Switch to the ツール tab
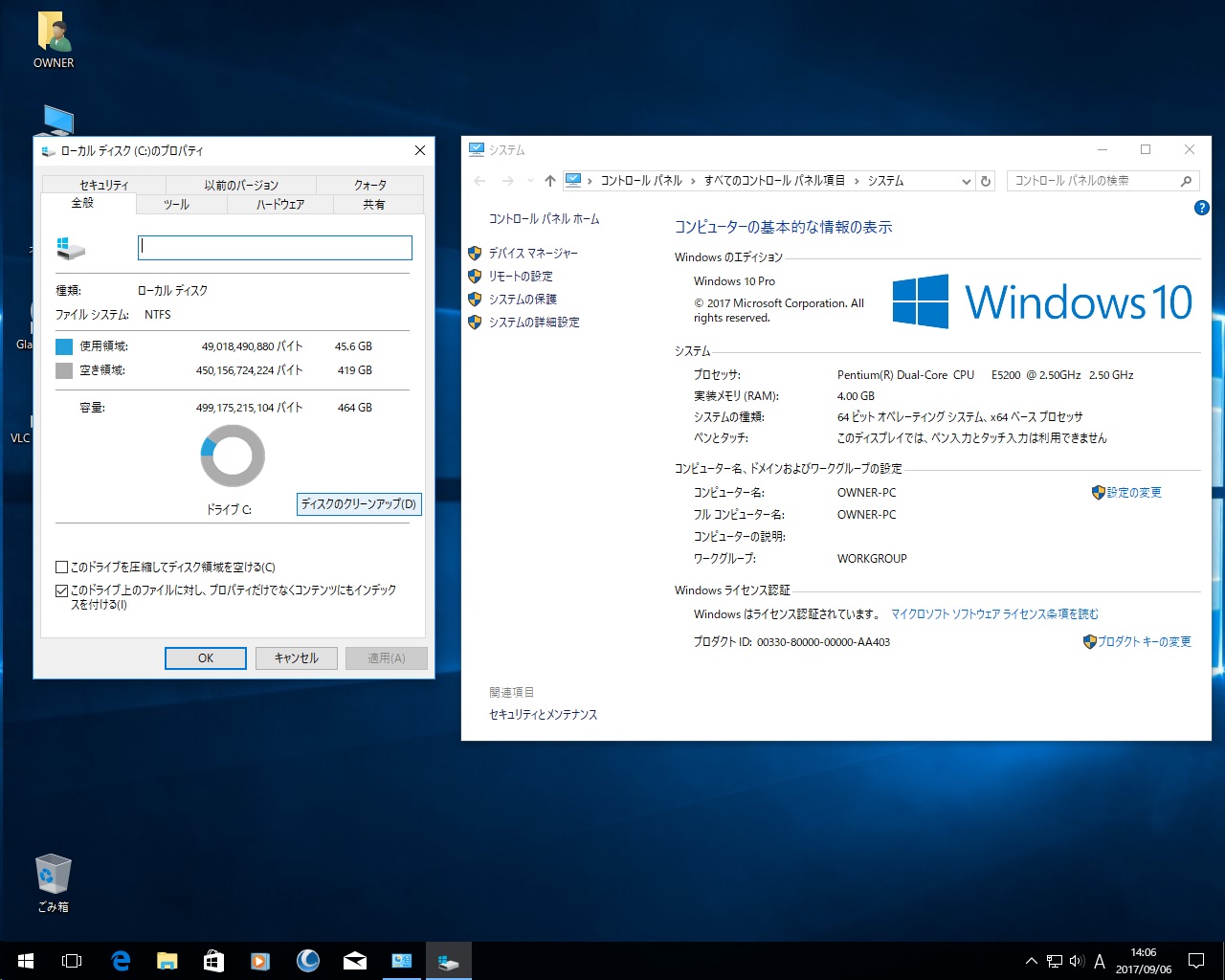 tap(176, 204)
